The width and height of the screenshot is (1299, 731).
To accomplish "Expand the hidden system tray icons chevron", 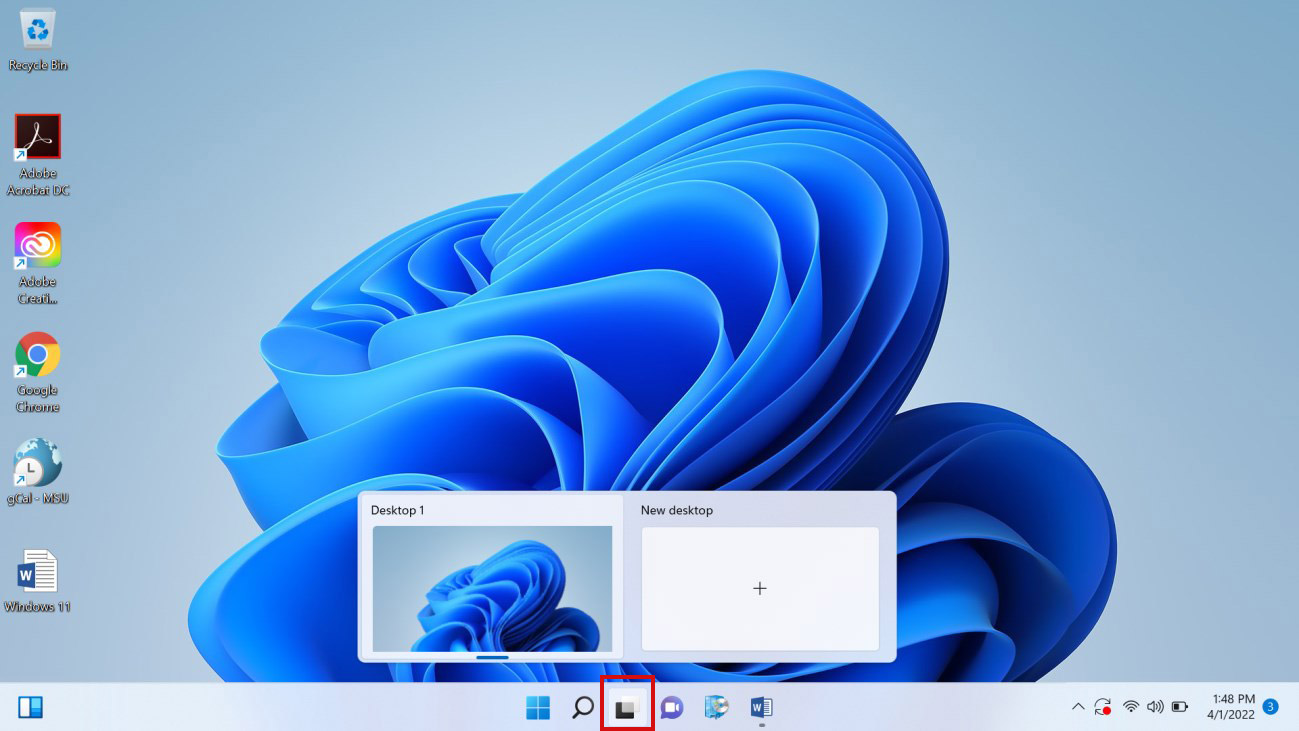I will pos(1078,707).
